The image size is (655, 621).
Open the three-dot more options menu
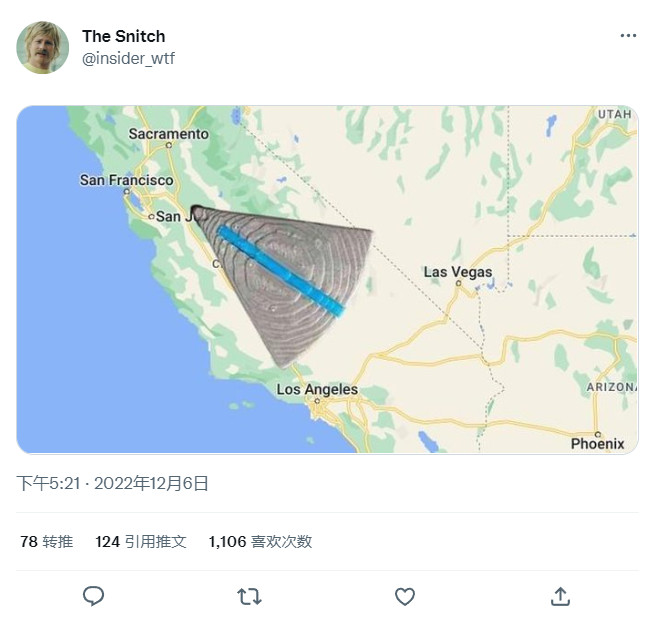pyautogui.click(x=628, y=36)
